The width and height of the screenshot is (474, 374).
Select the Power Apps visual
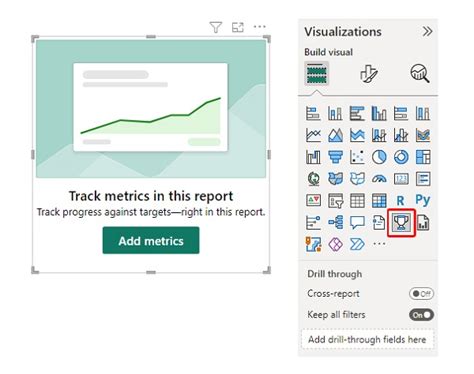335,244
